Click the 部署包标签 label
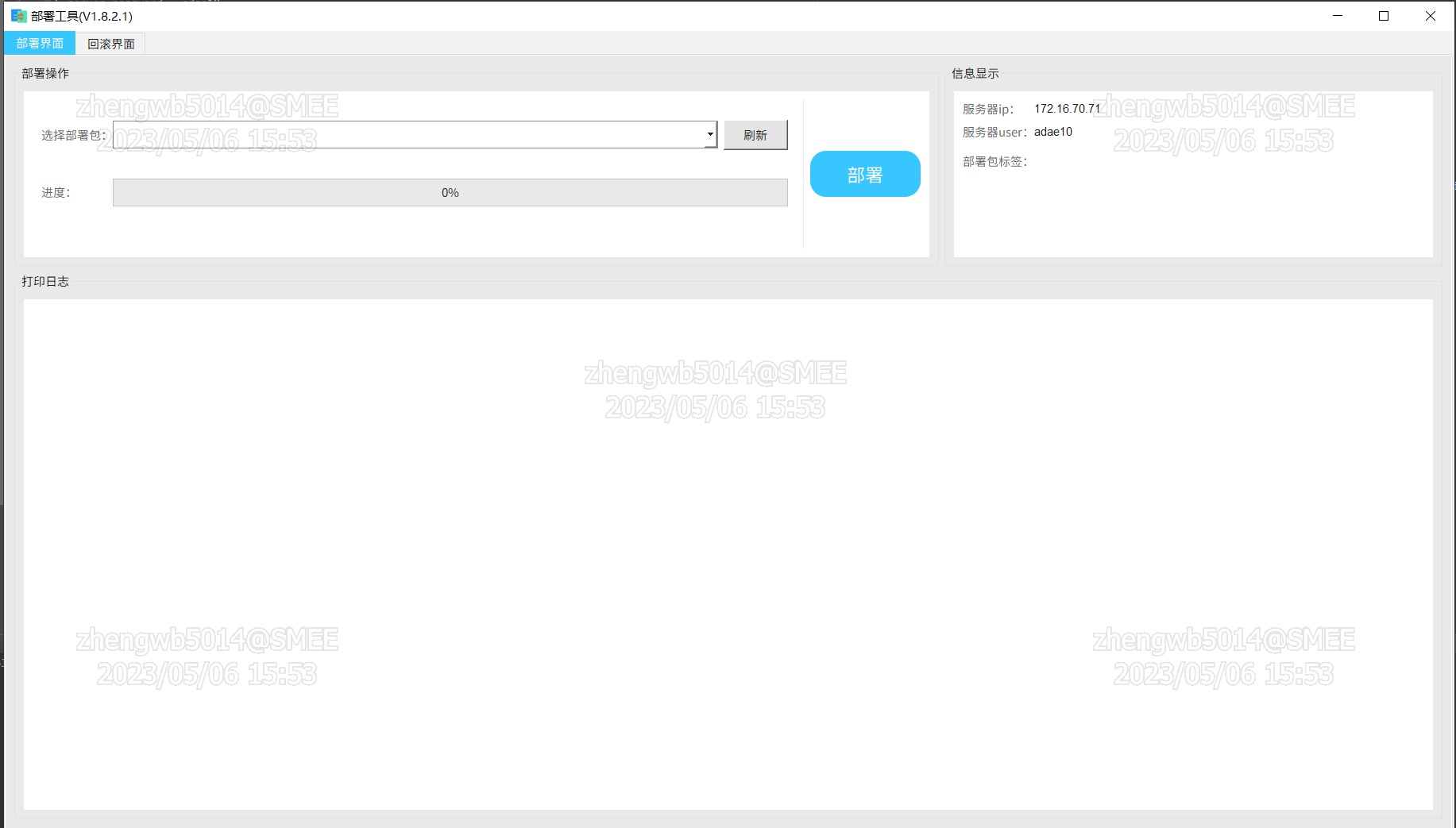 click(994, 162)
